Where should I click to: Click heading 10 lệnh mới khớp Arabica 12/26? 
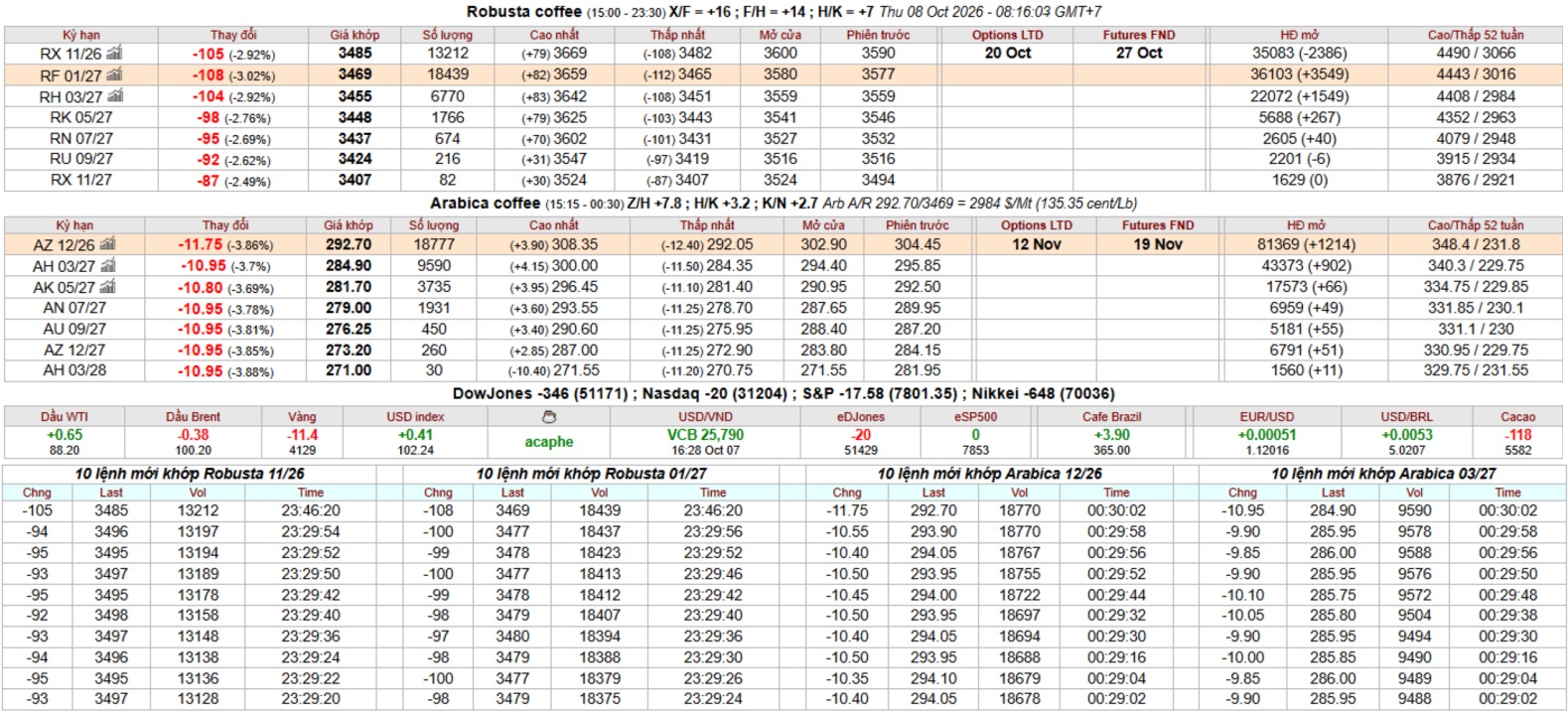989,474
